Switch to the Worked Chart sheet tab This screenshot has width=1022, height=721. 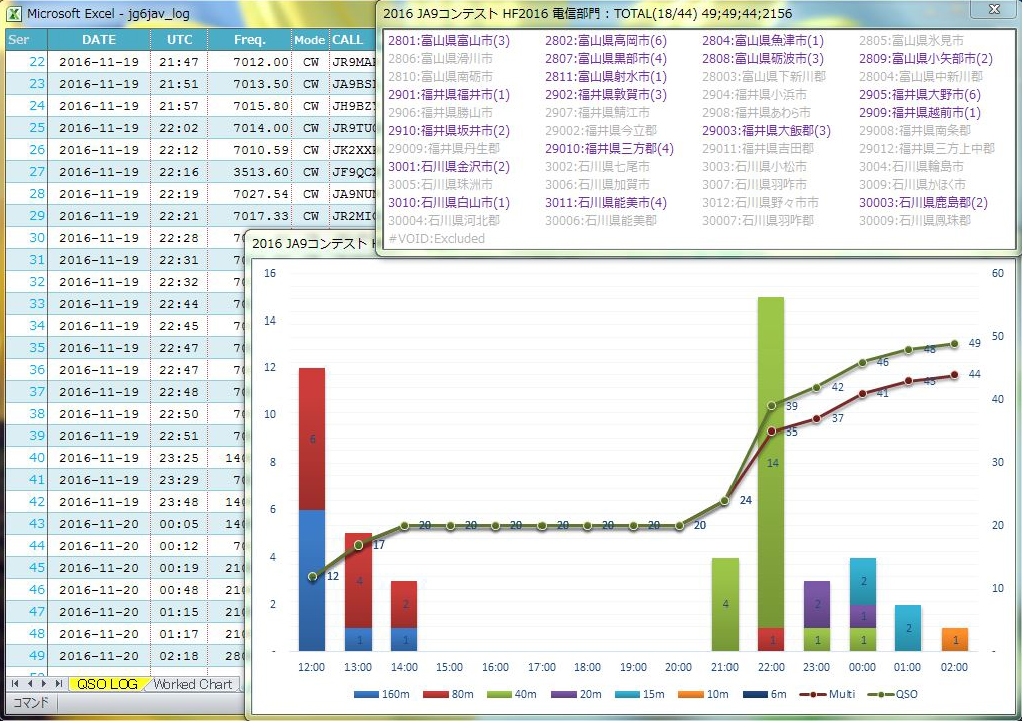pos(194,684)
